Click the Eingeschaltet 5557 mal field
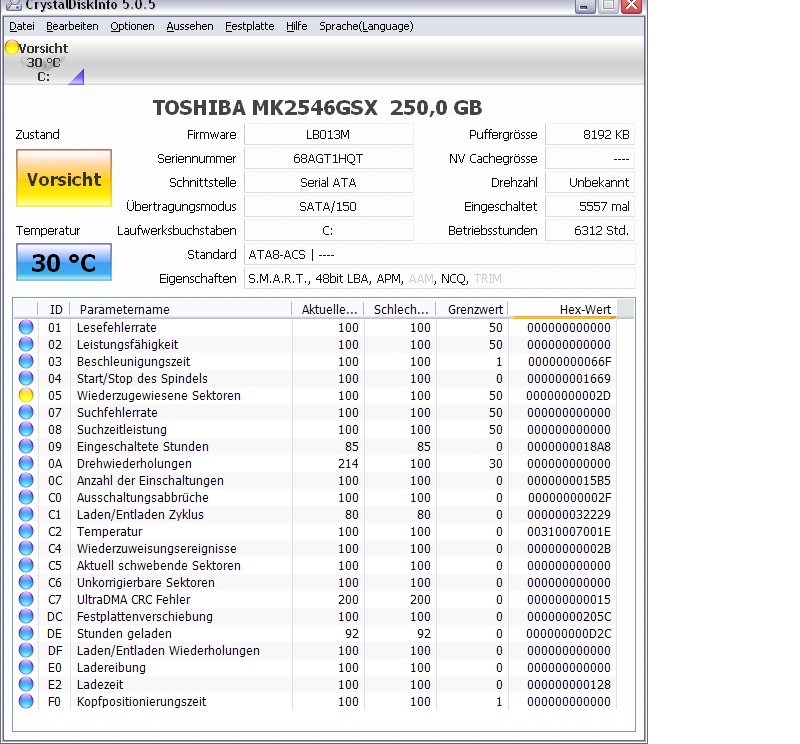 (x=590, y=207)
